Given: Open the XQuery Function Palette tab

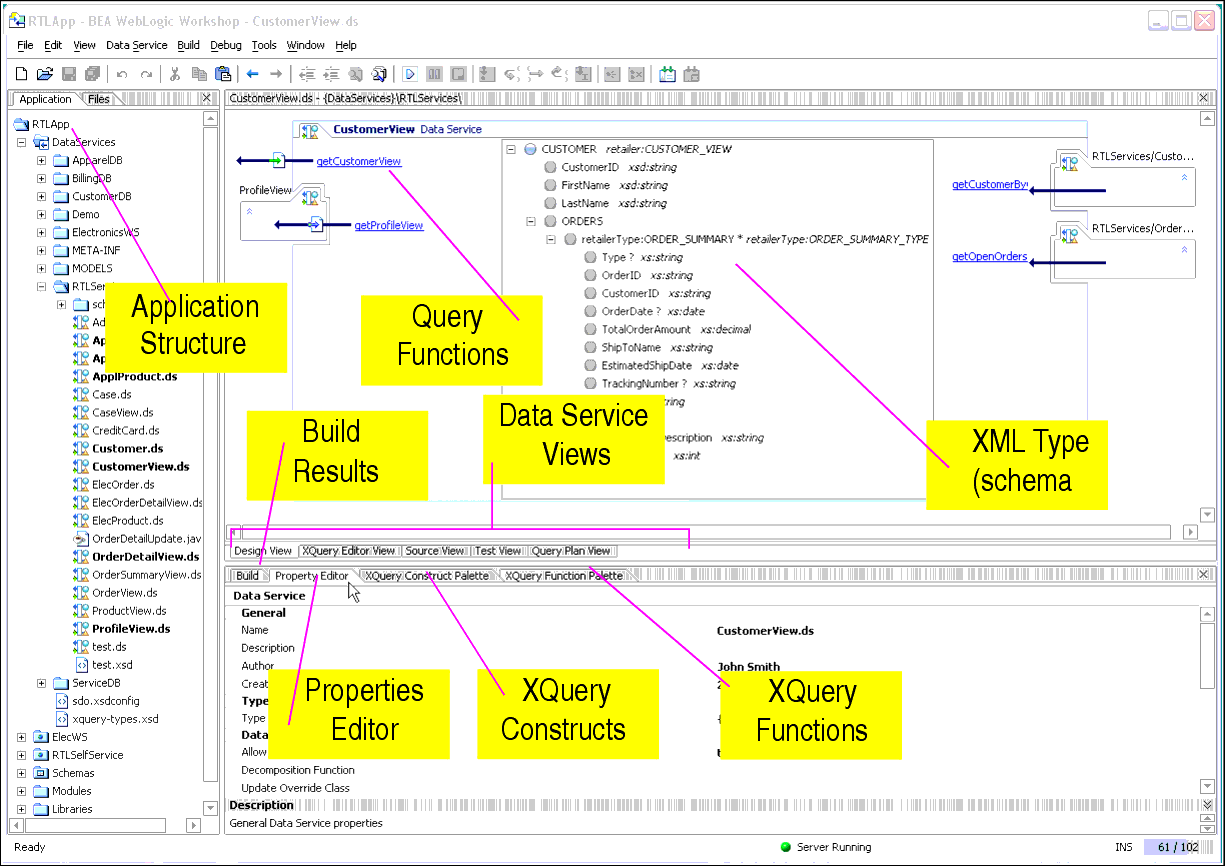Looking at the screenshot, I should [563, 576].
